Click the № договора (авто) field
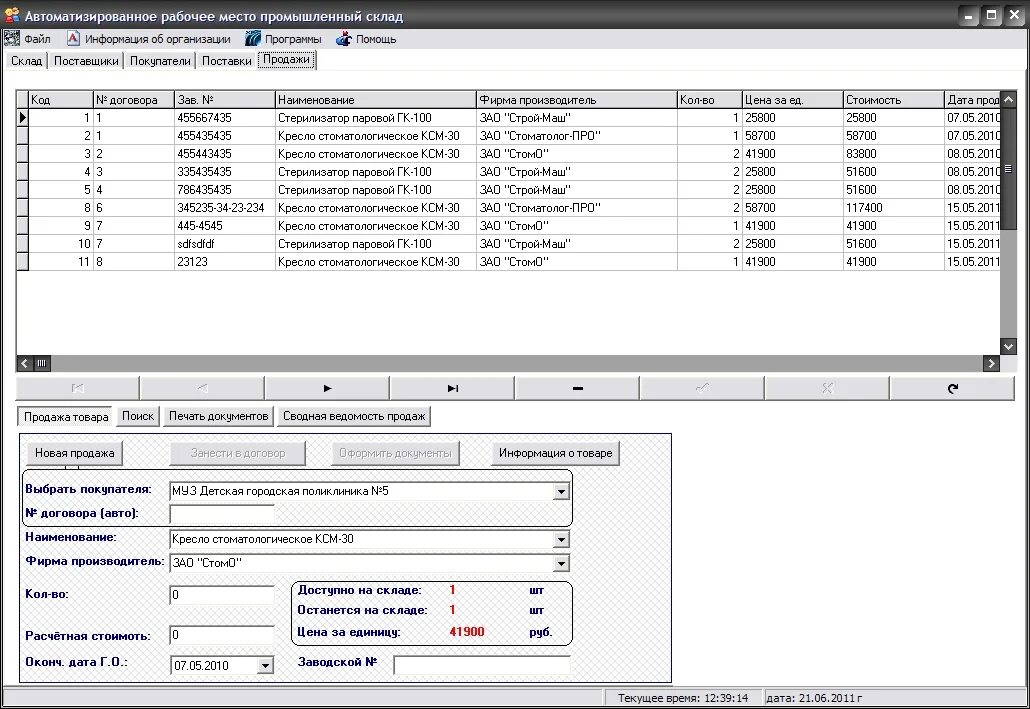Screen dimensions: 1030x709 point(222,514)
